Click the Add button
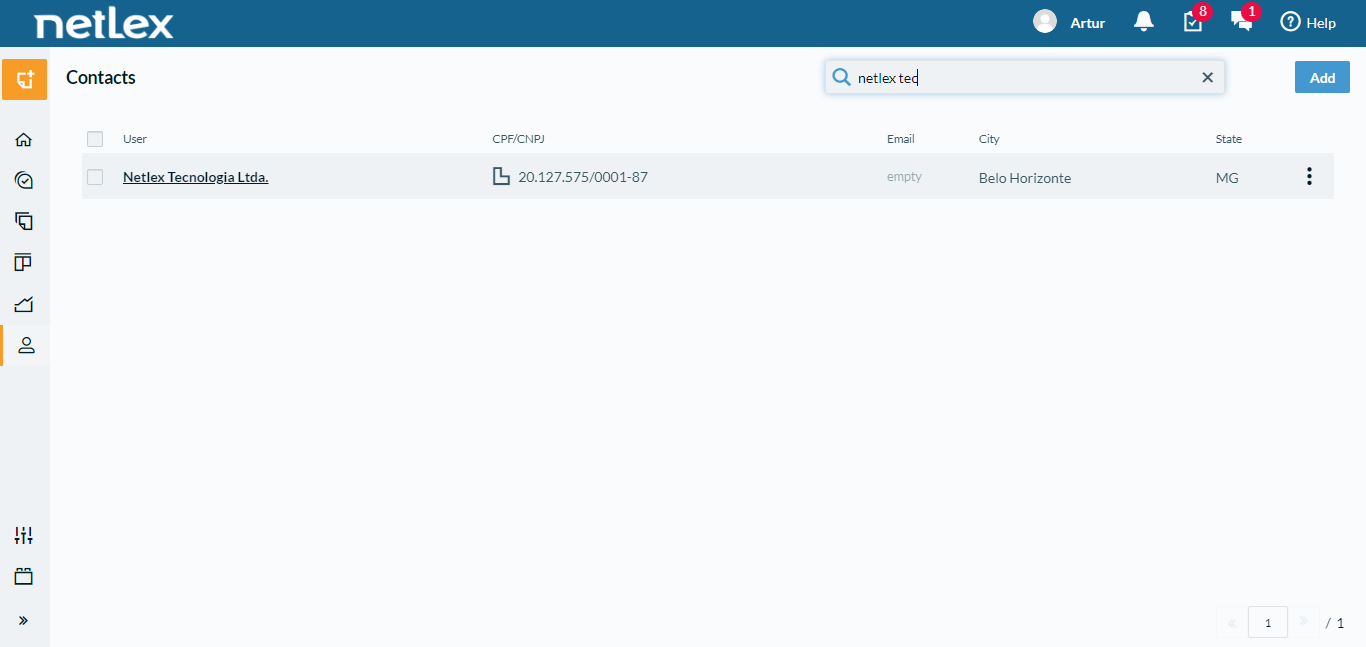This screenshot has height=647, width=1366. point(1322,77)
